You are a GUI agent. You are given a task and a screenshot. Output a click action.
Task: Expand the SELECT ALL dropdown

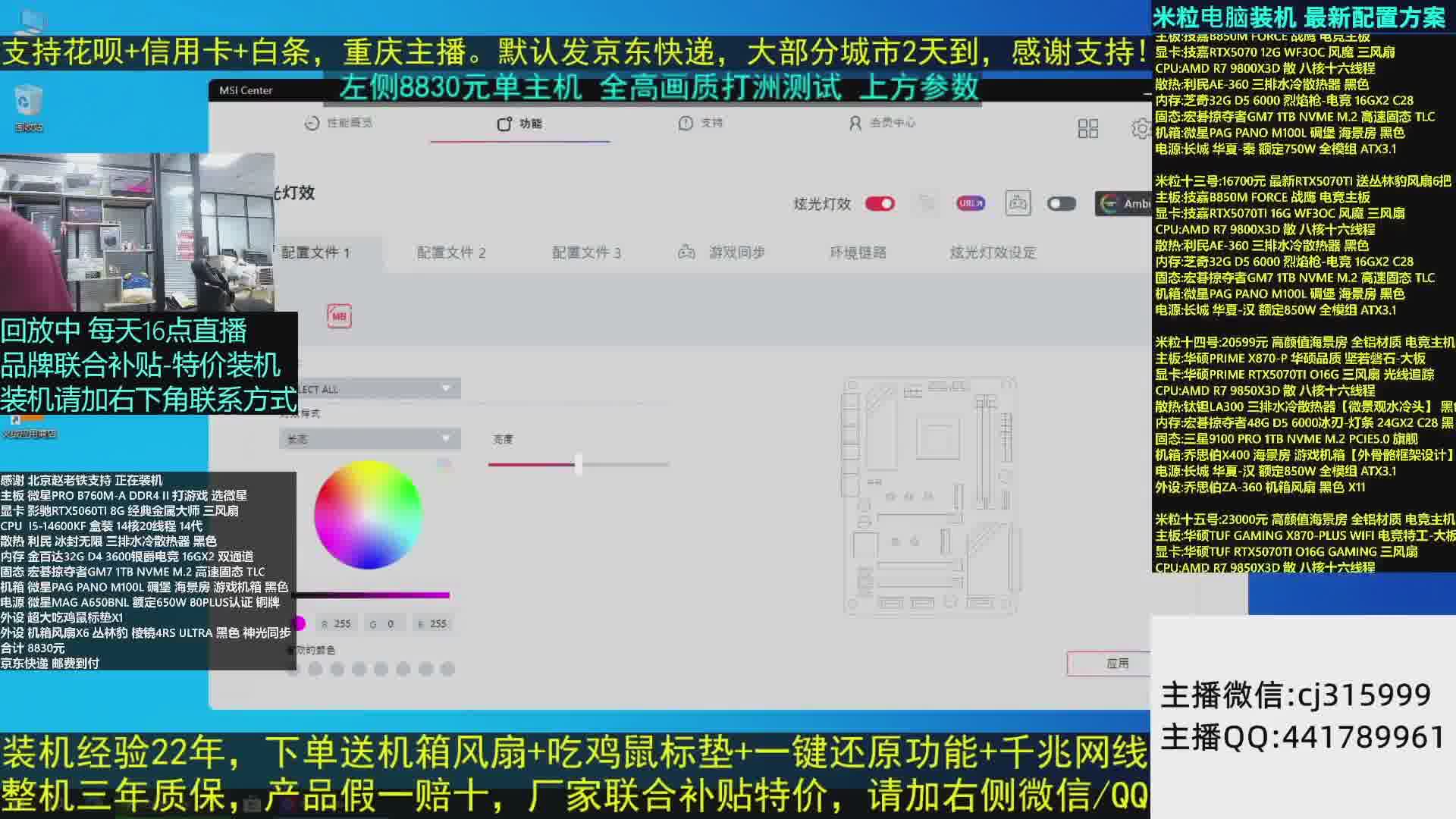(370, 389)
